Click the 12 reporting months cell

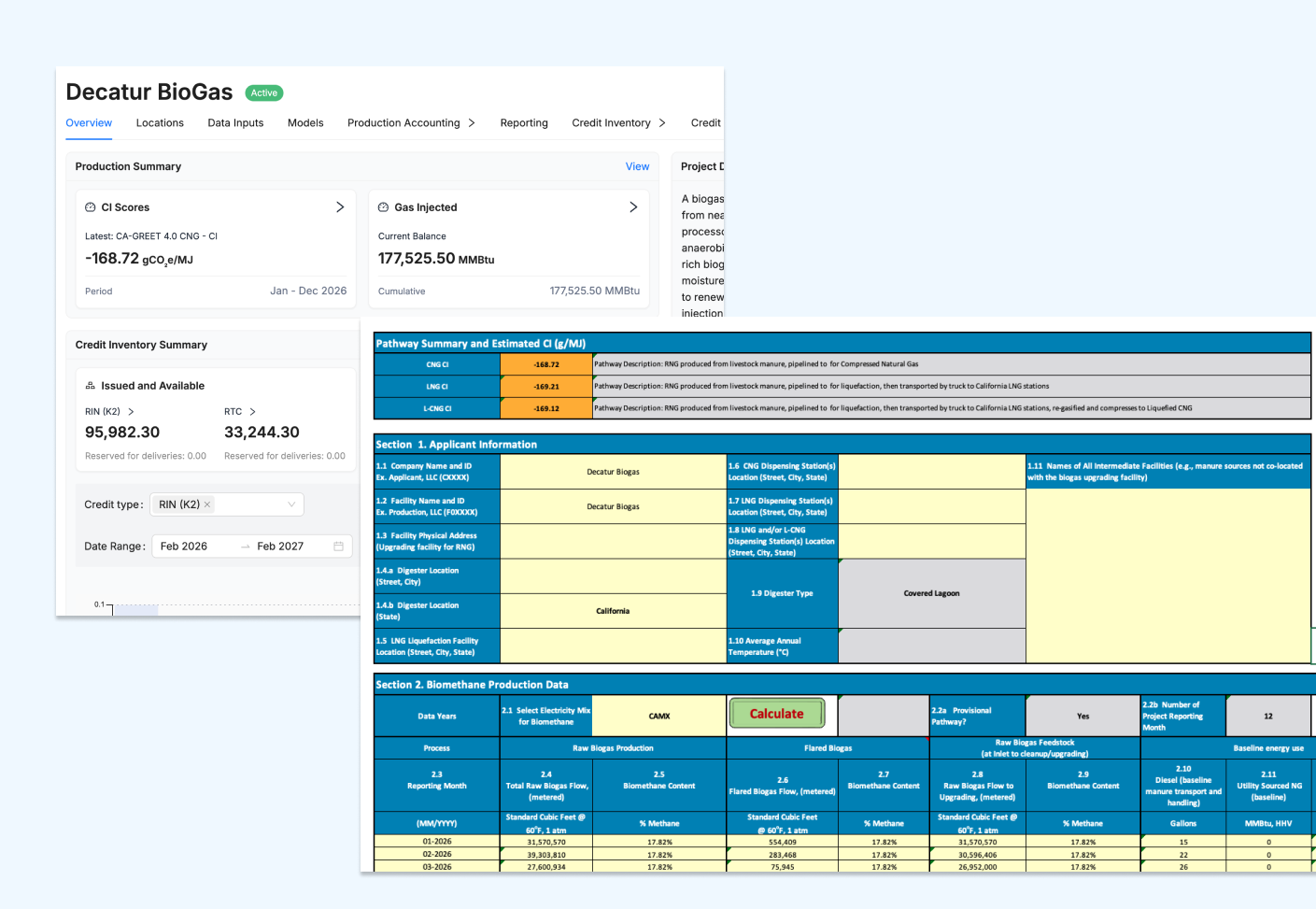point(1268,716)
